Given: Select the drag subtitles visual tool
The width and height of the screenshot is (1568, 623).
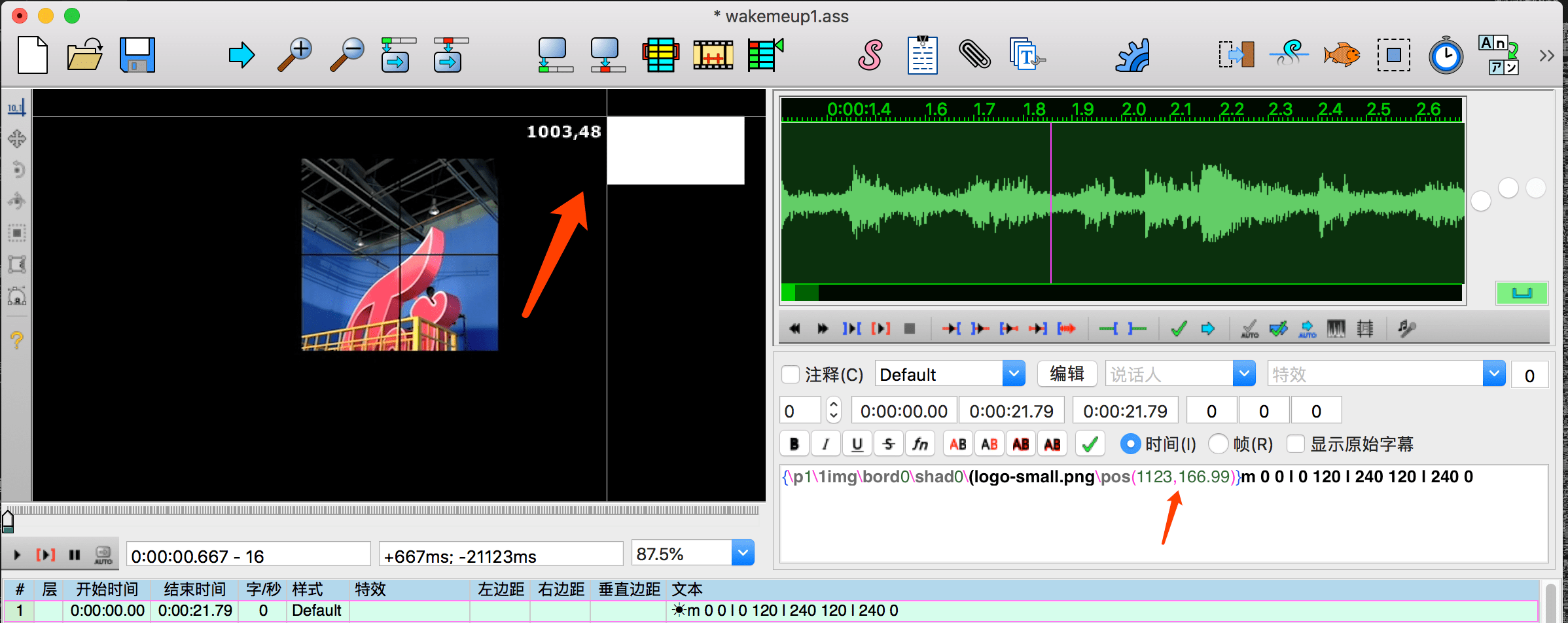Looking at the screenshot, I should point(17,139).
